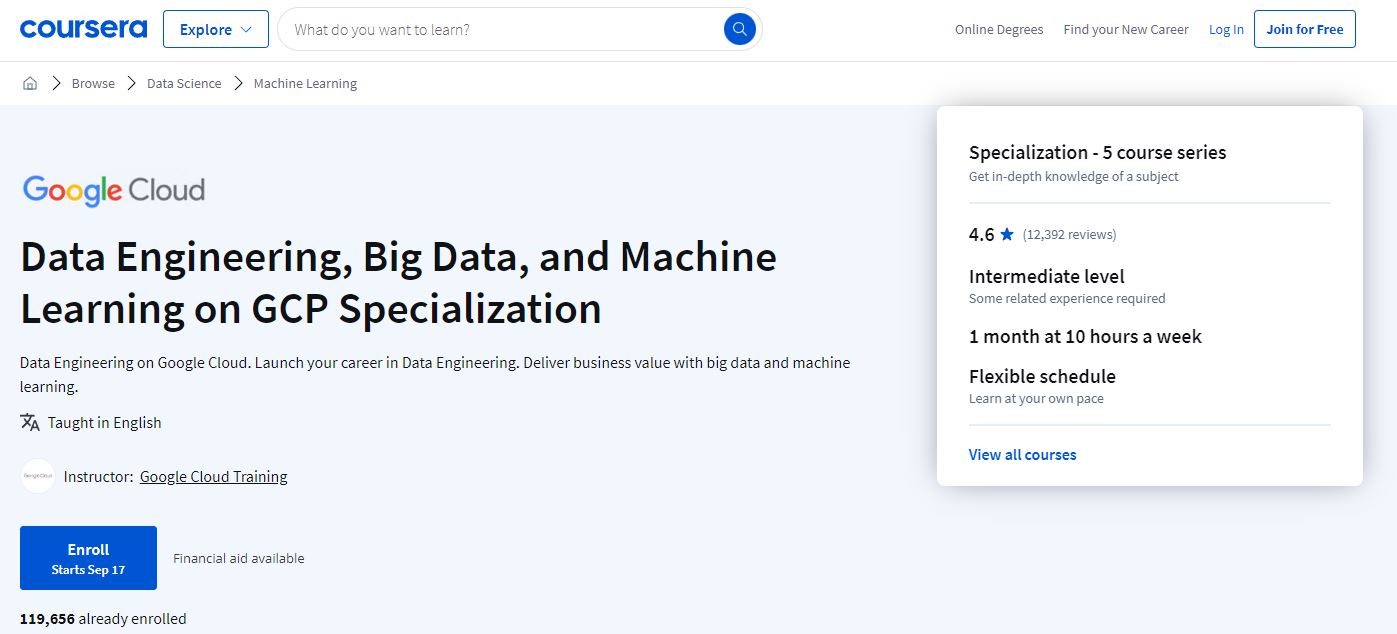Click the Google Cloud Training instructor avatar
The height and width of the screenshot is (634, 1397).
point(37,476)
